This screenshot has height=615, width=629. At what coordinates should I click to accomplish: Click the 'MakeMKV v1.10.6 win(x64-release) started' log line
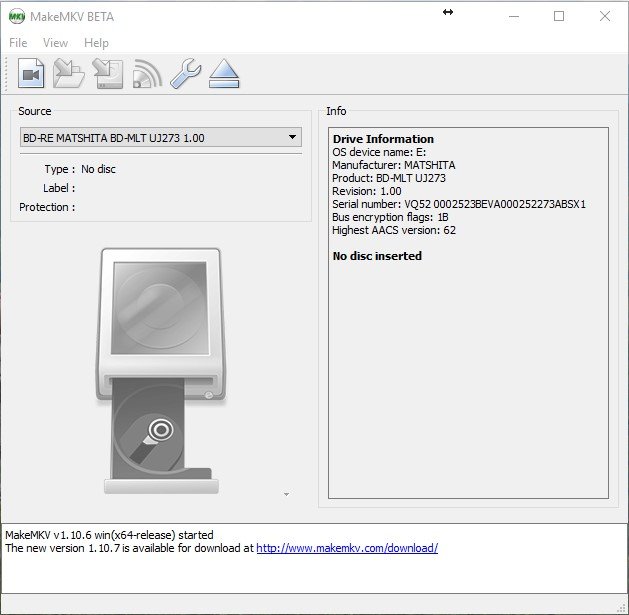tap(109, 535)
